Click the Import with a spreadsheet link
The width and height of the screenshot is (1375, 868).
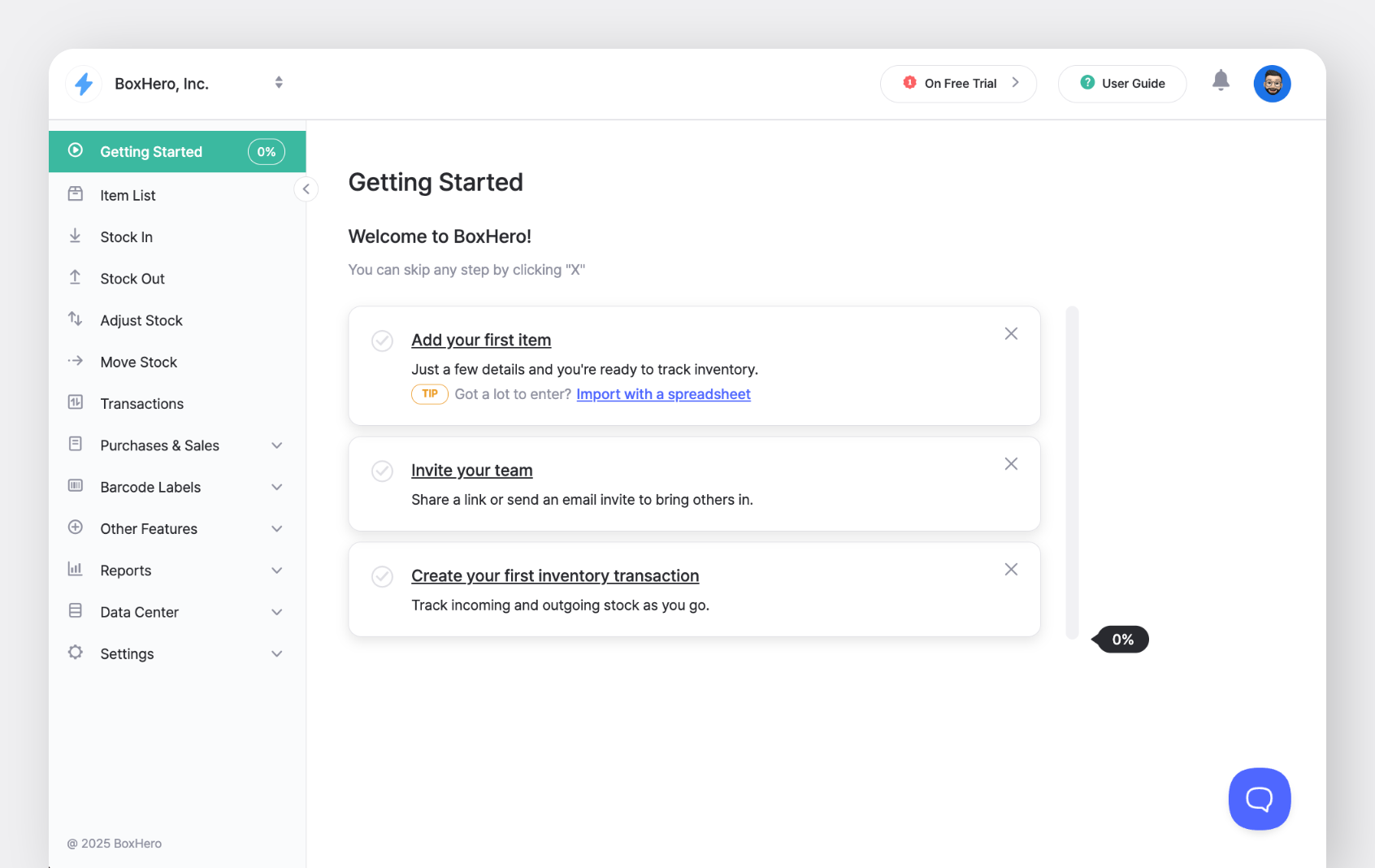coord(662,394)
